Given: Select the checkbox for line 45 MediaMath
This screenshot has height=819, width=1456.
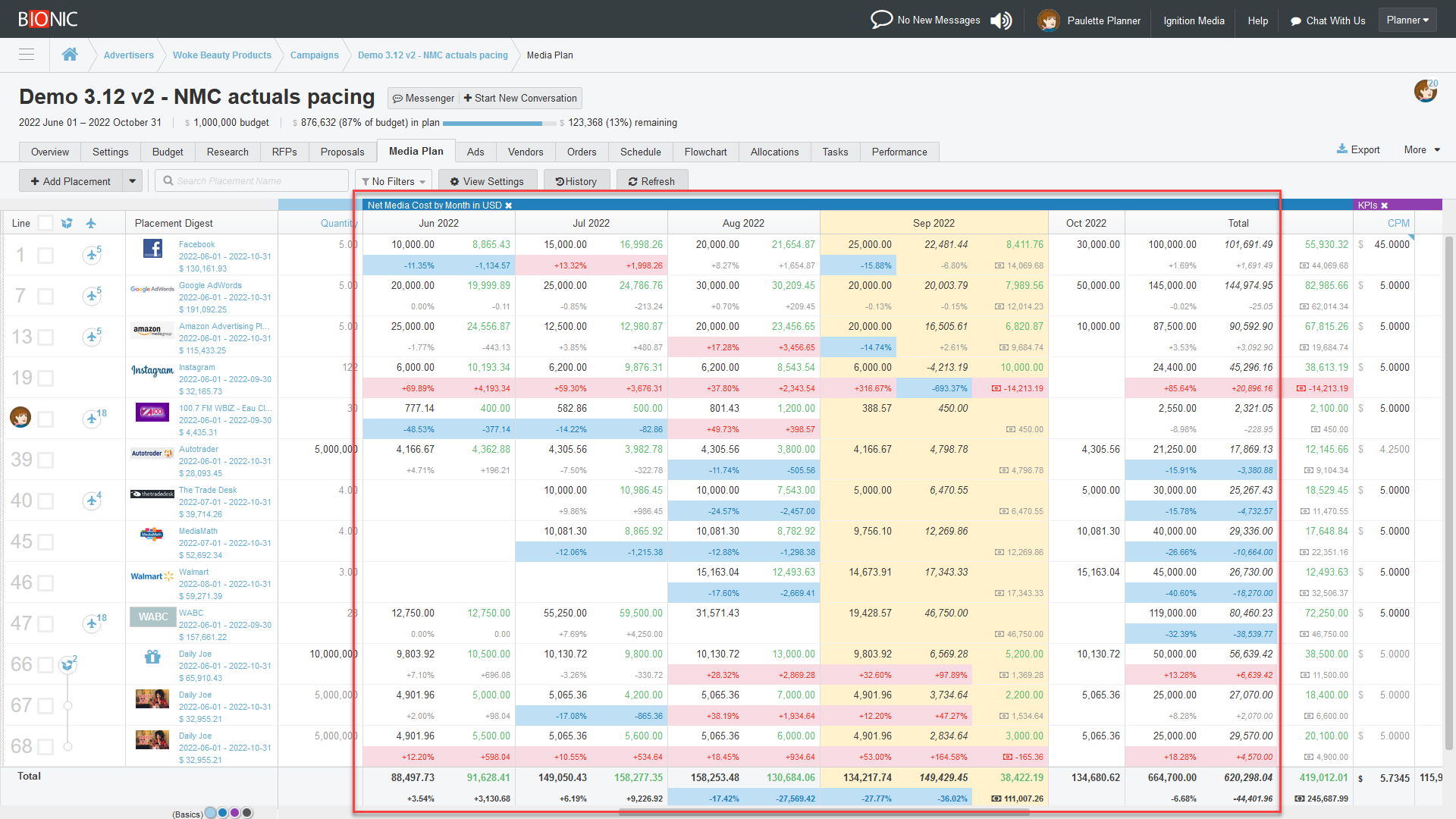Looking at the screenshot, I should point(45,542).
